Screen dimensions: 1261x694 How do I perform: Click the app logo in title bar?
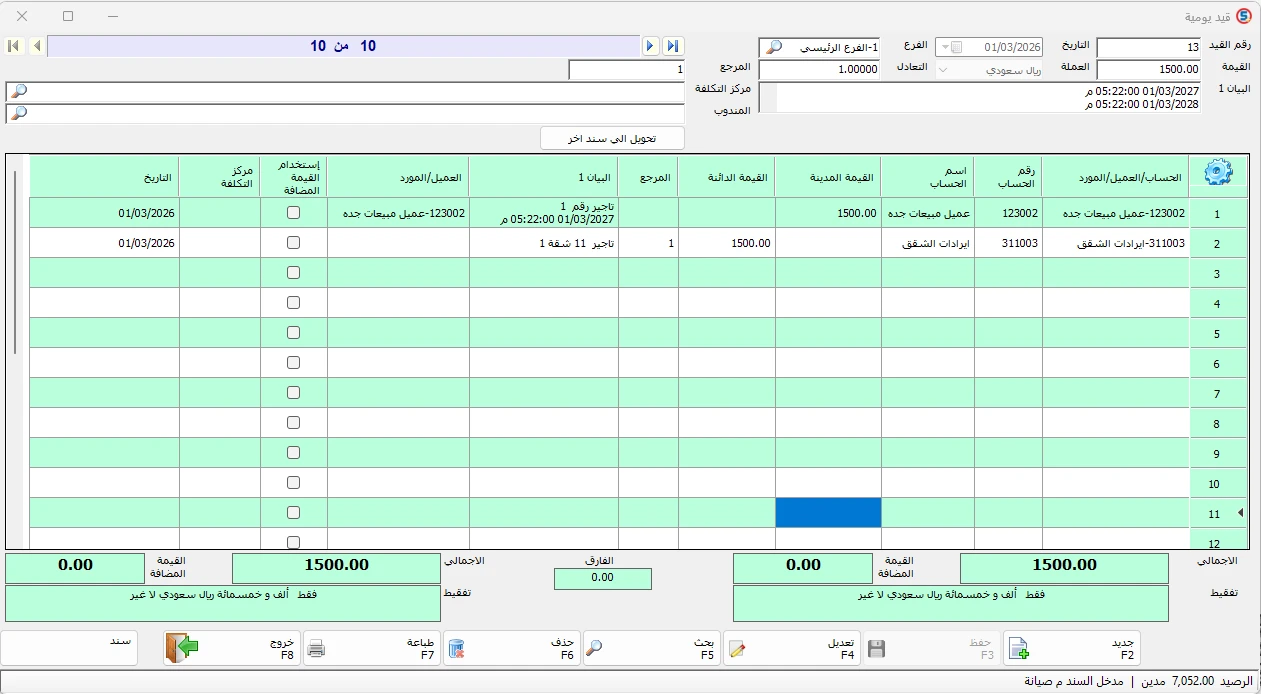coord(1243,17)
